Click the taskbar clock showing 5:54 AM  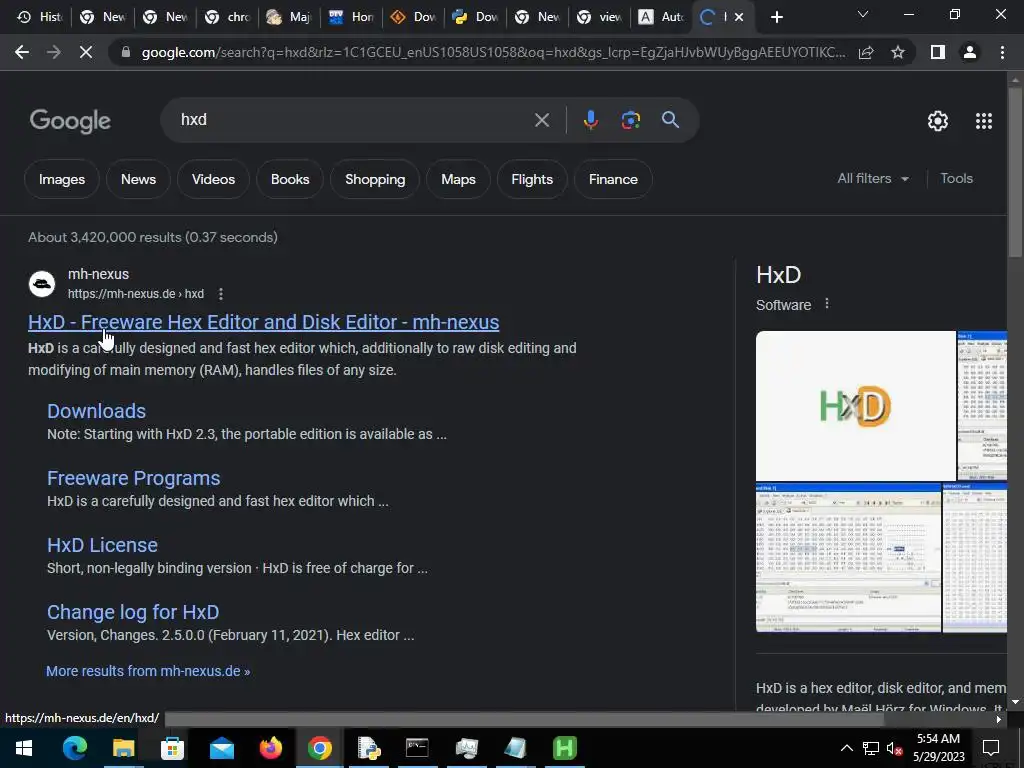point(938,748)
